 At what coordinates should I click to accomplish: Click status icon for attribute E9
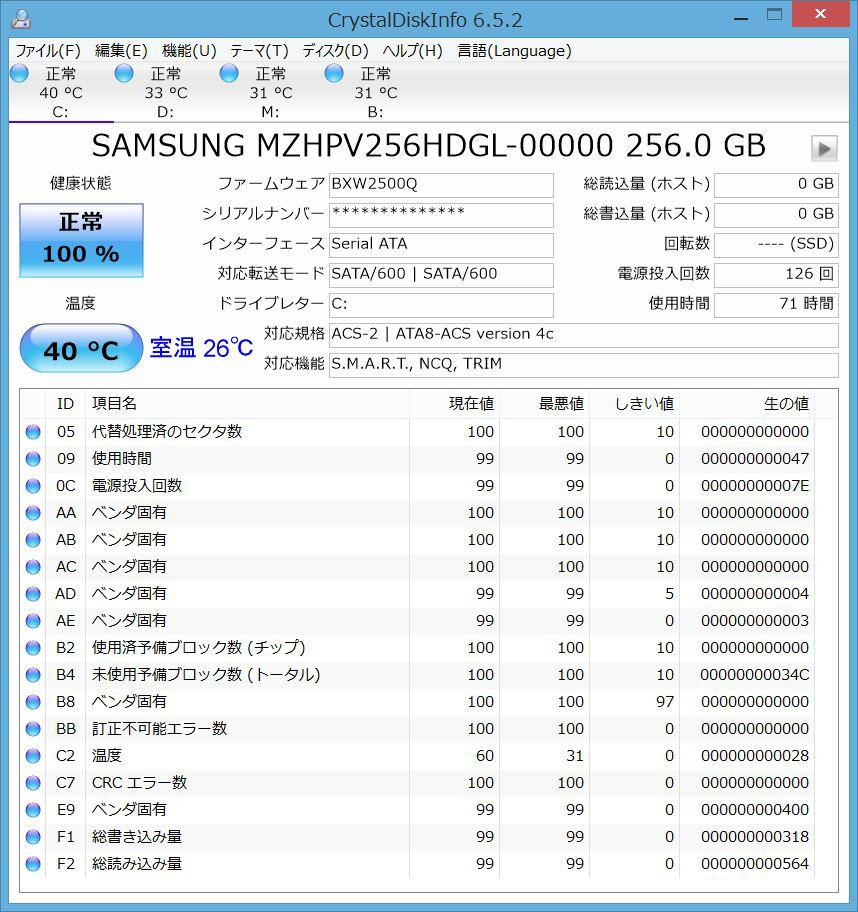click(x=33, y=810)
